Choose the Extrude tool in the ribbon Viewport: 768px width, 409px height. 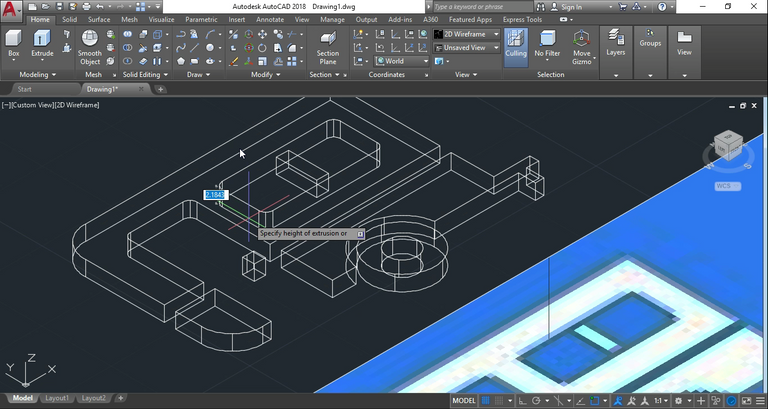(x=42, y=44)
